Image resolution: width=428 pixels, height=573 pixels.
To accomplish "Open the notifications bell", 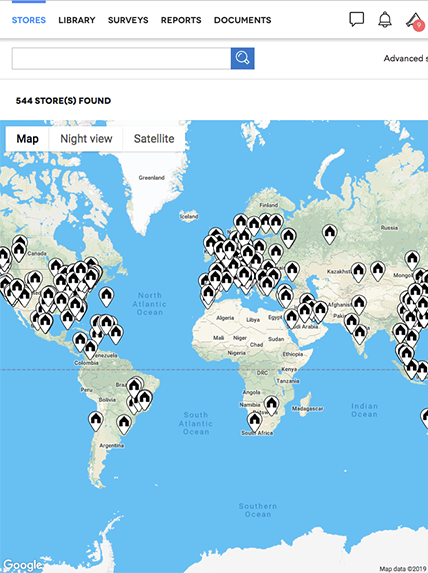I will pyautogui.click(x=385, y=19).
